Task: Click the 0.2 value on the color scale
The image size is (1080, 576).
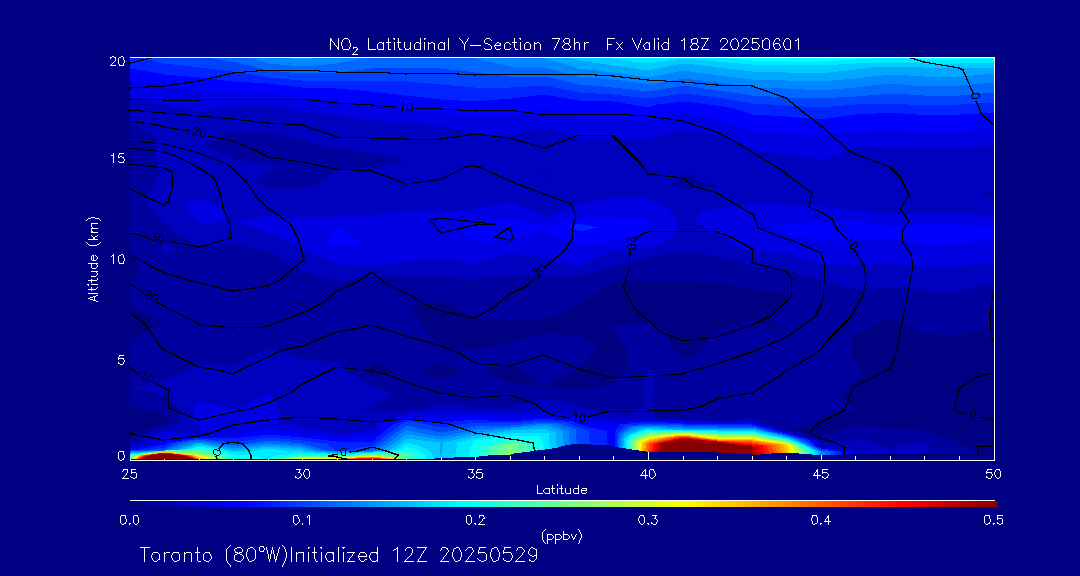Action: [x=475, y=520]
